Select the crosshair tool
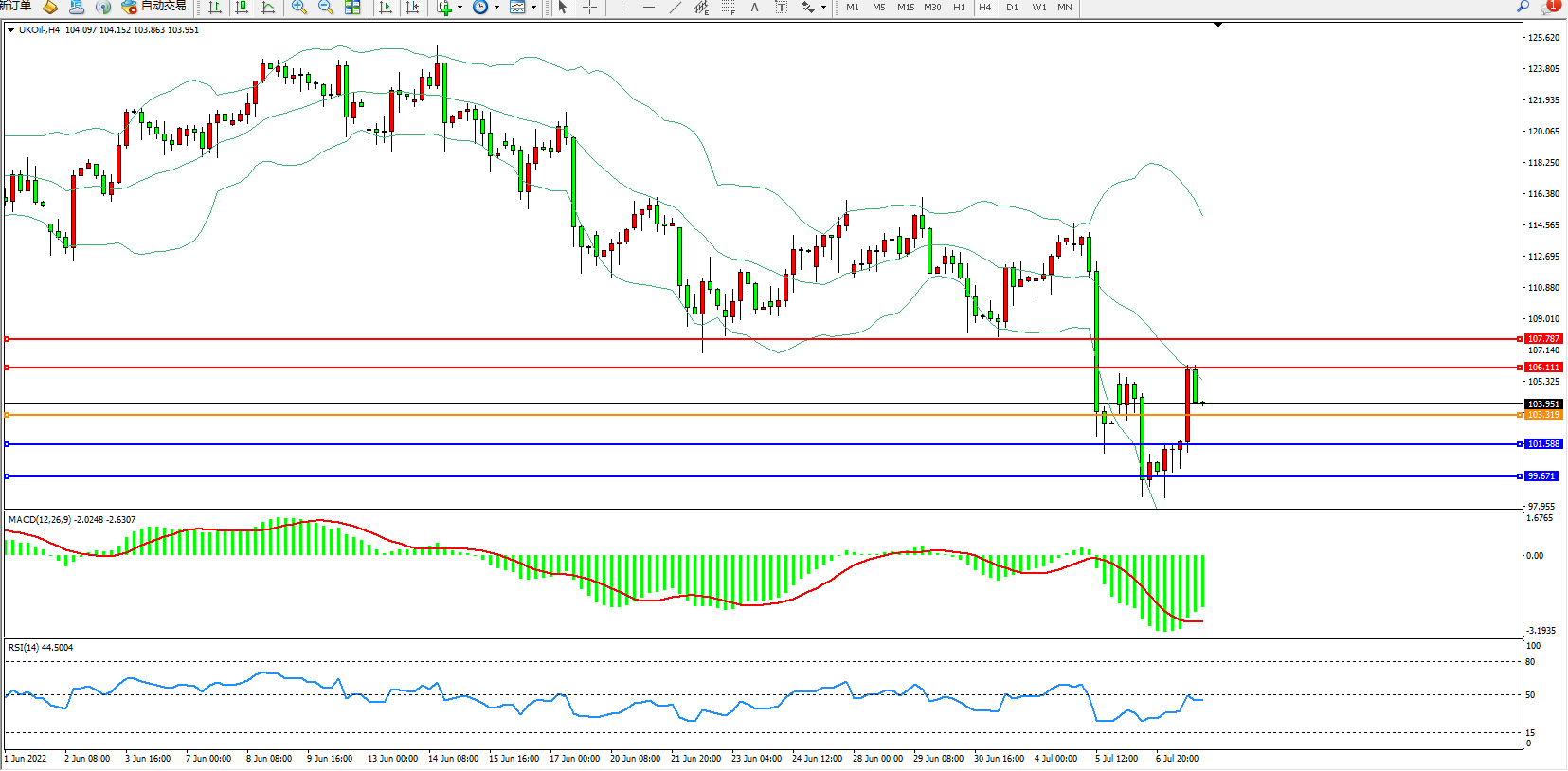This screenshot has height=771, width=1568. (x=589, y=7)
